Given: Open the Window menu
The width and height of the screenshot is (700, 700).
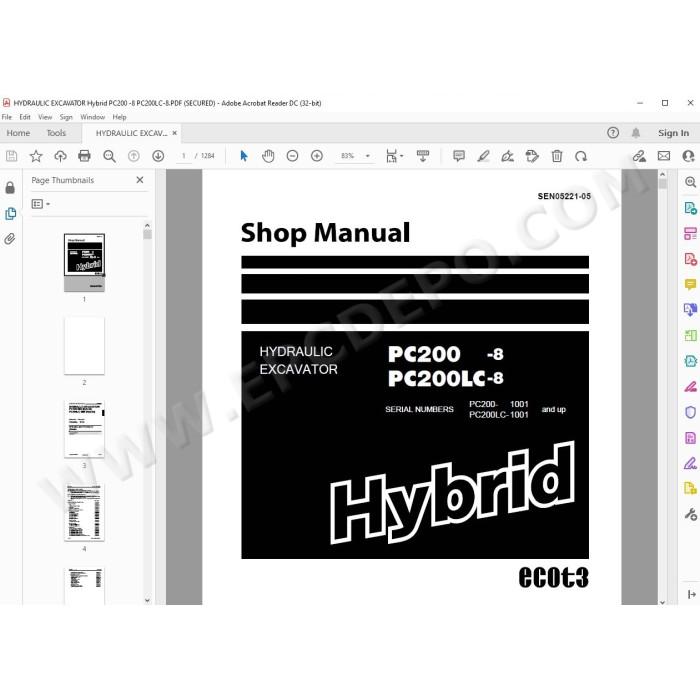Looking at the screenshot, I should tap(92, 117).
